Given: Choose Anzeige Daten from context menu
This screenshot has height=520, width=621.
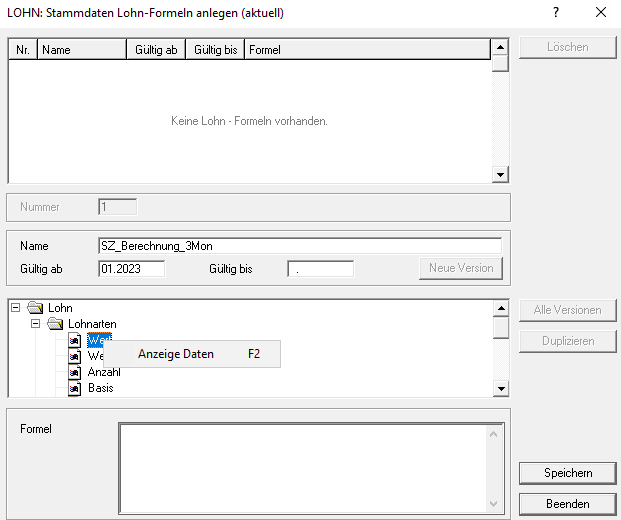Looking at the screenshot, I should (176, 354).
